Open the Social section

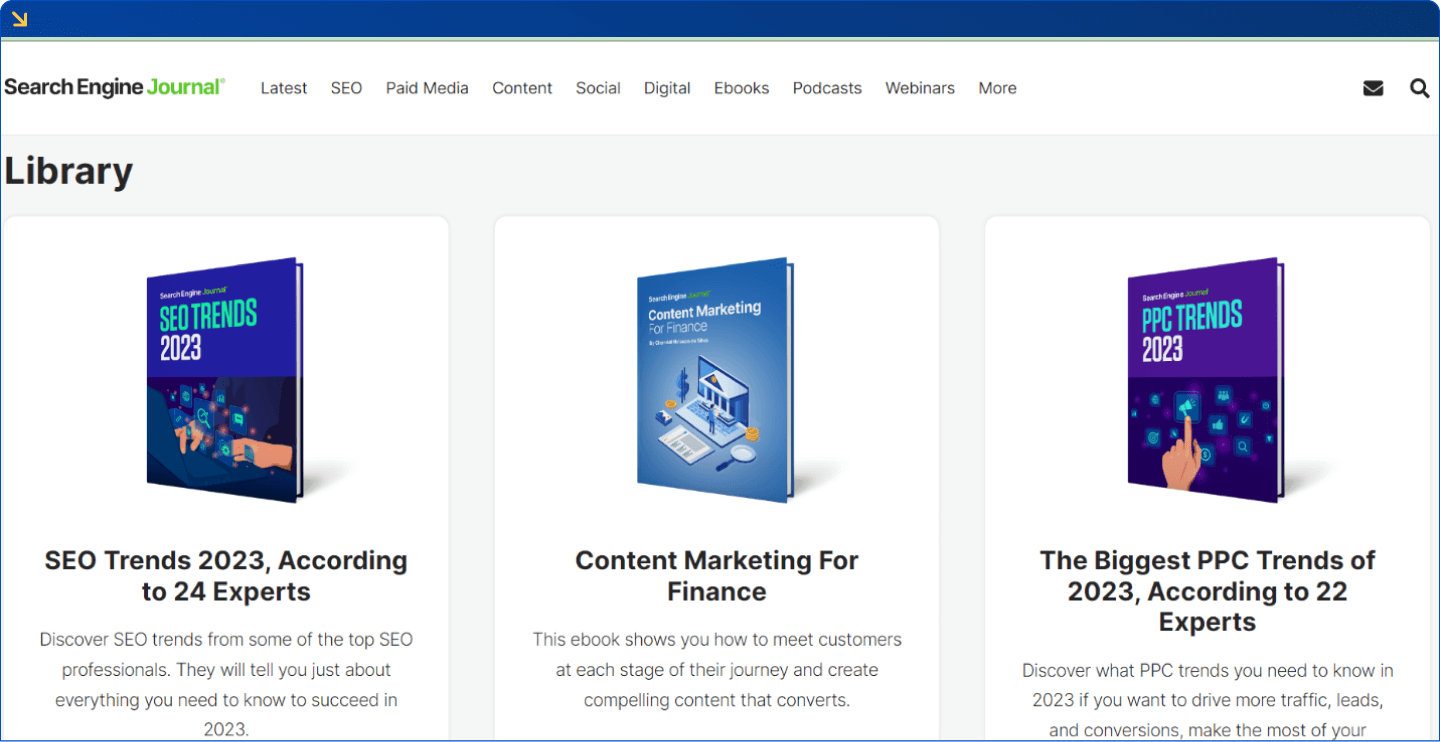598,88
